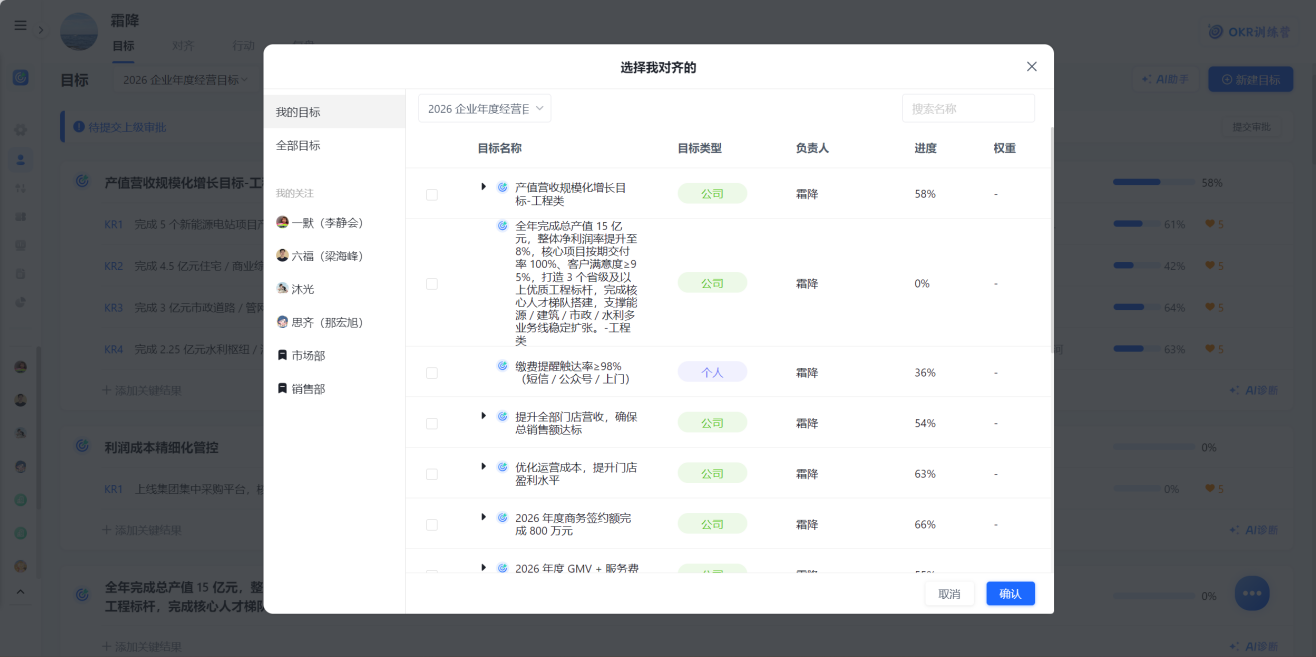
Task: Click the target icon beside 2026 年度商务签约额
Action: (503, 517)
